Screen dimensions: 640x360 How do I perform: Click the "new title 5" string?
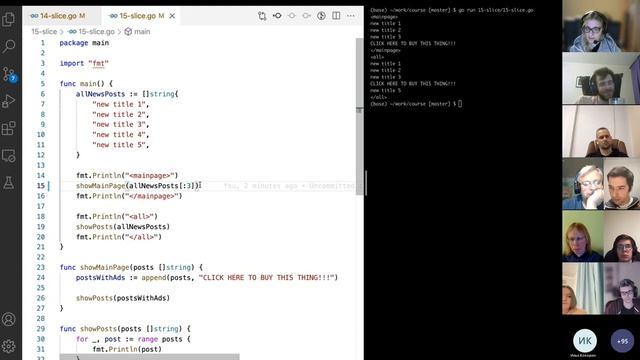pos(119,145)
